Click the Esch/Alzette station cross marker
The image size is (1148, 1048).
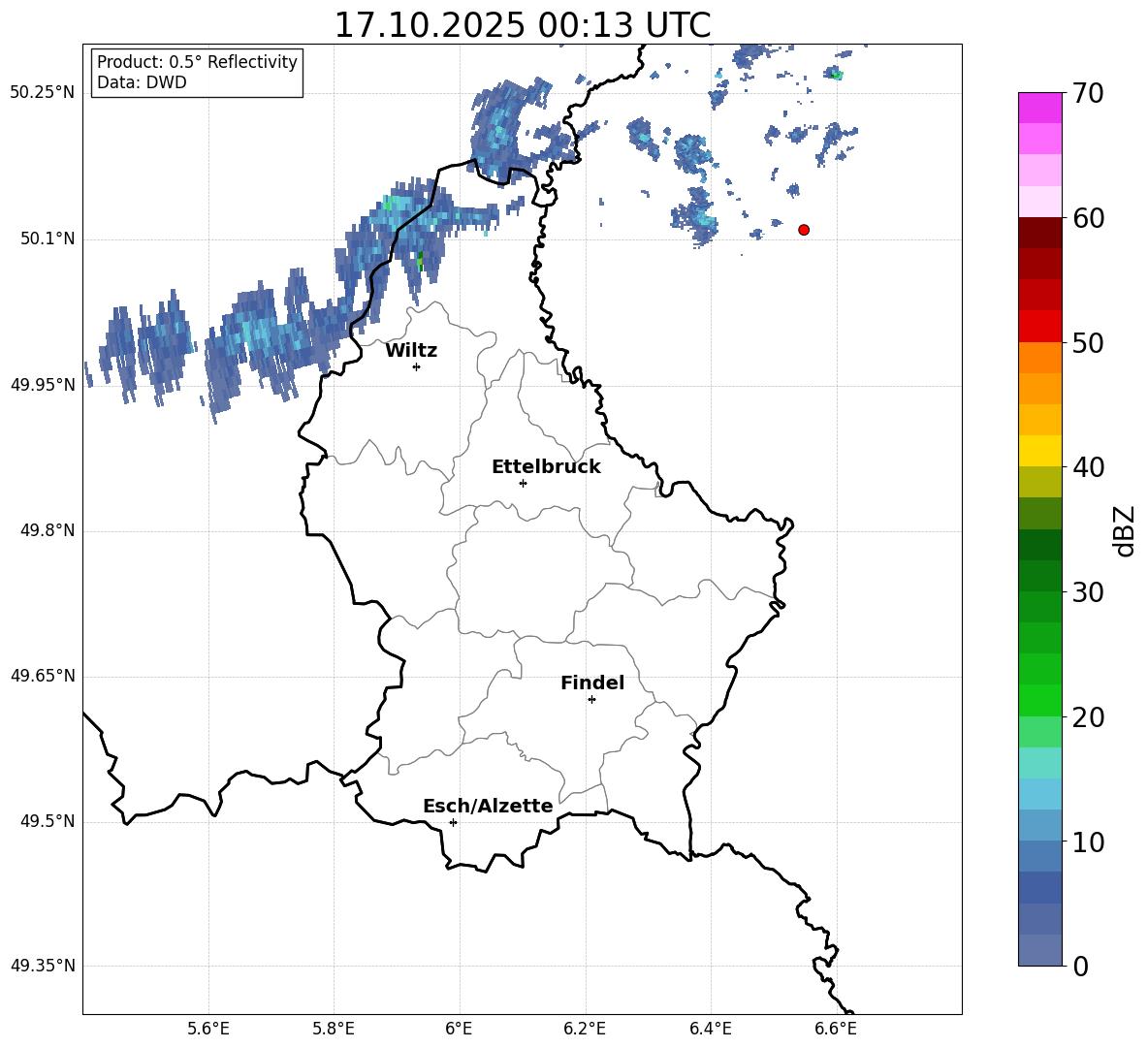[x=453, y=822]
